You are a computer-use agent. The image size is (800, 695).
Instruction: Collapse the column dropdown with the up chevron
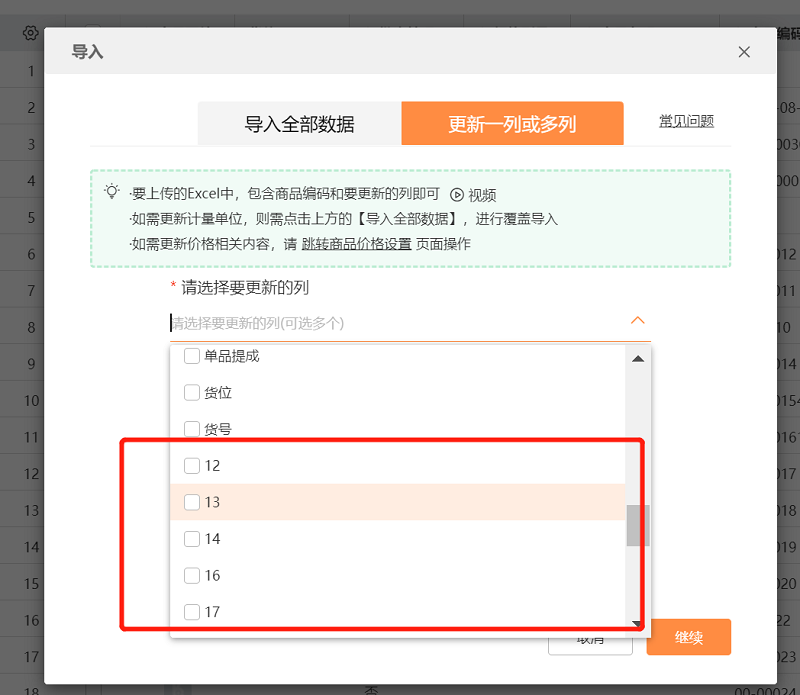pyautogui.click(x=638, y=320)
